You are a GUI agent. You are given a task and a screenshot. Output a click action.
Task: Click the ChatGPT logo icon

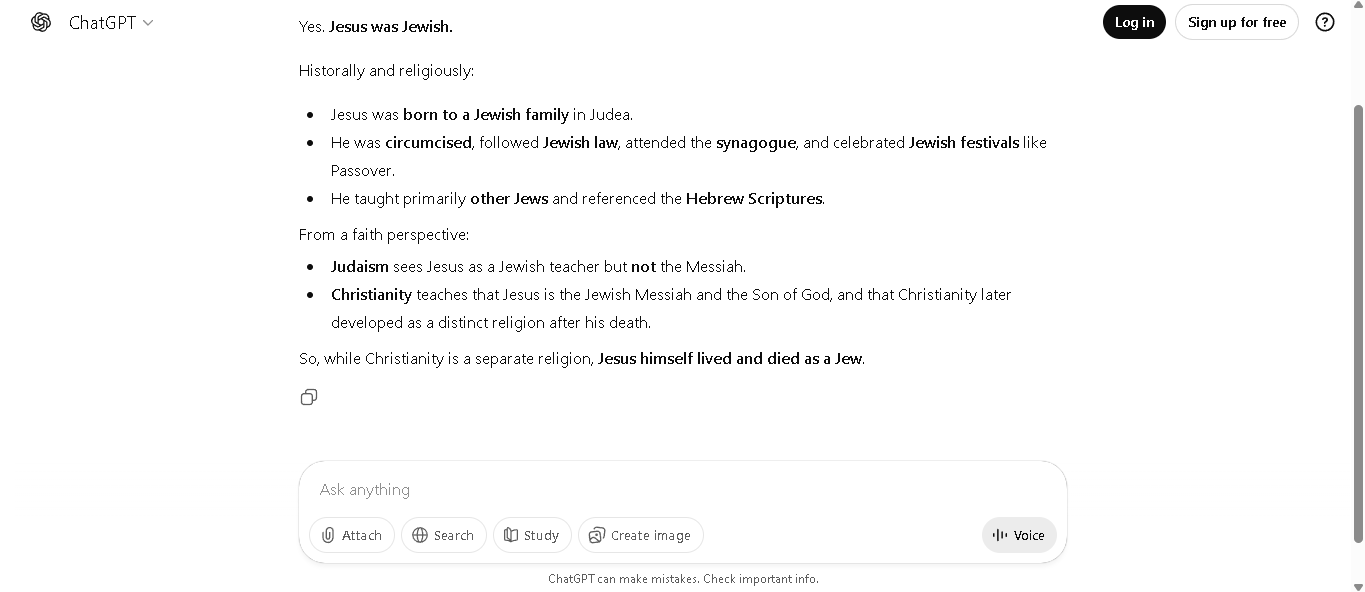pyautogui.click(x=41, y=22)
